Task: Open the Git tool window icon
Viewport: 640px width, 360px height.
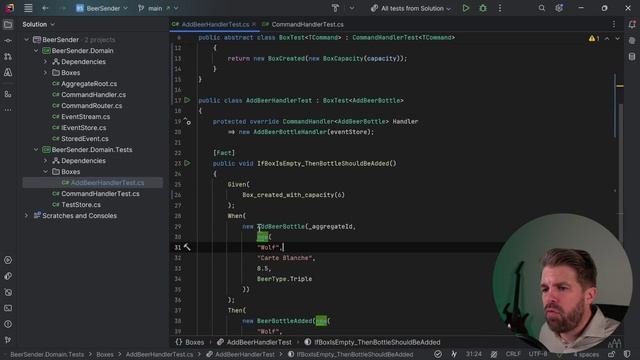Action: [x=8, y=340]
